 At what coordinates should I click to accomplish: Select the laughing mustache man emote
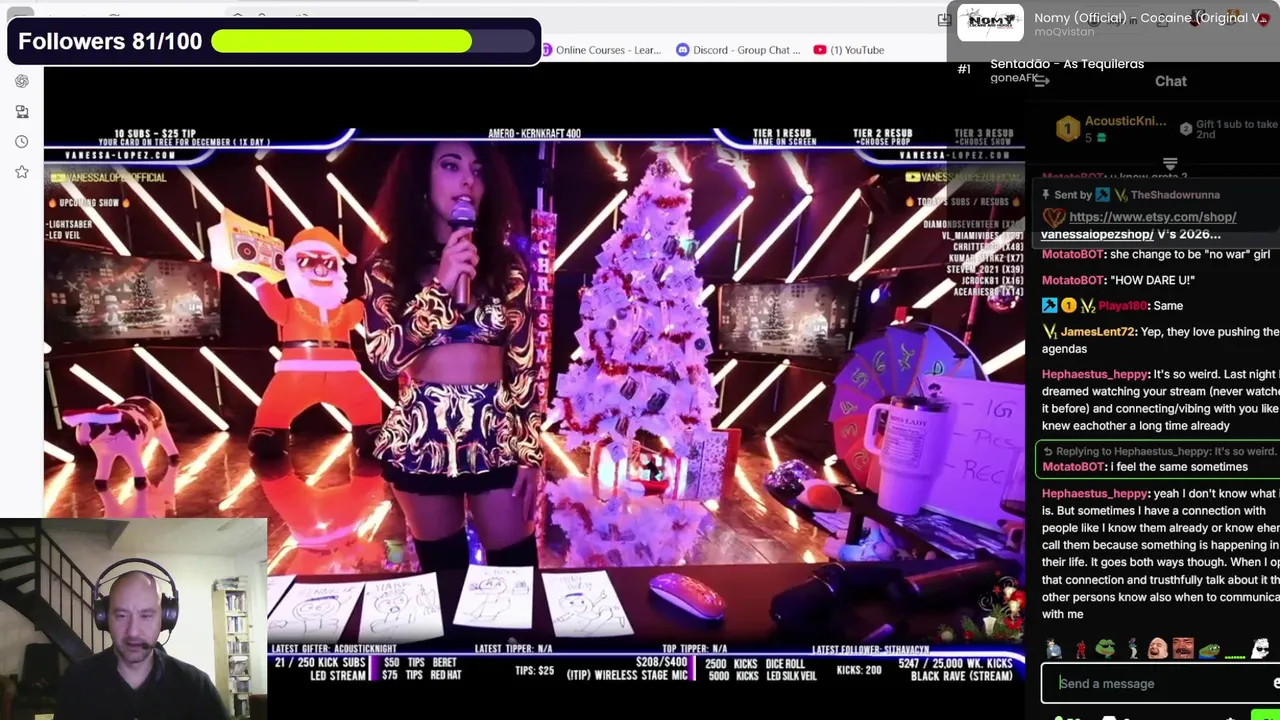(1183, 649)
